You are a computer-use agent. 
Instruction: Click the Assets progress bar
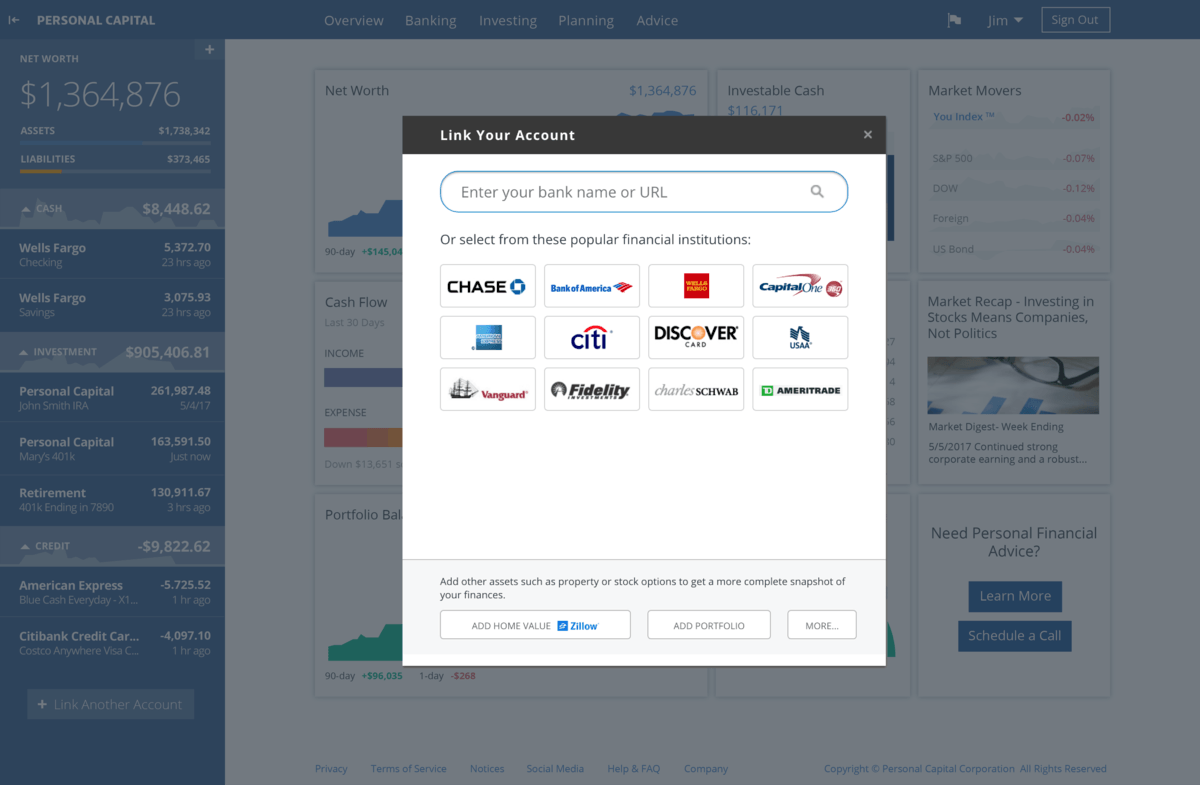tap(115, 143)
